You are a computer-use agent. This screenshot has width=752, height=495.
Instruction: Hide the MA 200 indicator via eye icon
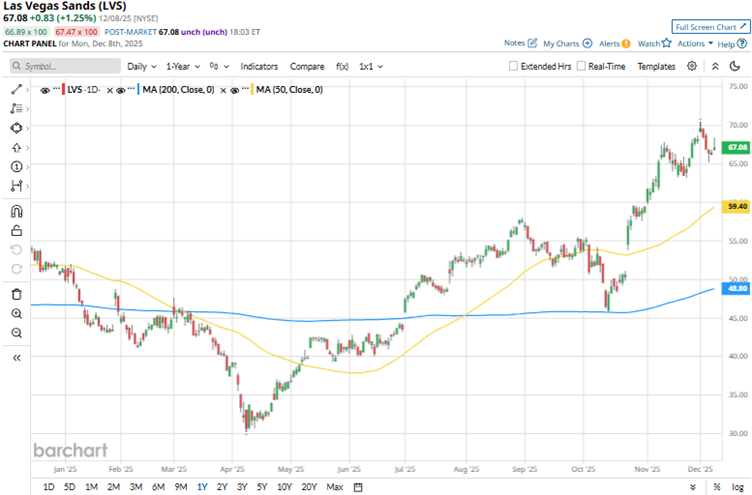(x=121, y=90)
